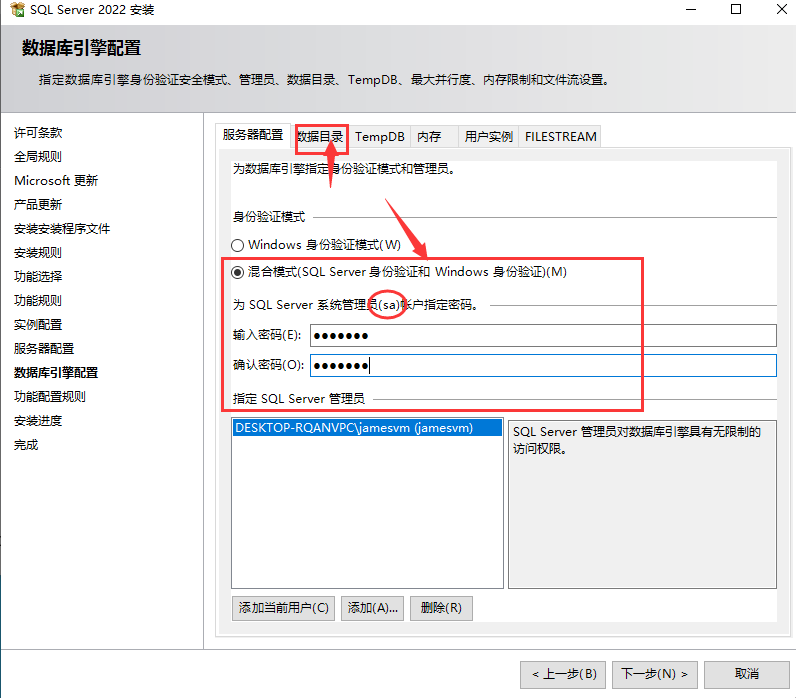Screen dimensions: 796x698
Task: Switch to the TempDB tab
Action: [x=380, y=137]
